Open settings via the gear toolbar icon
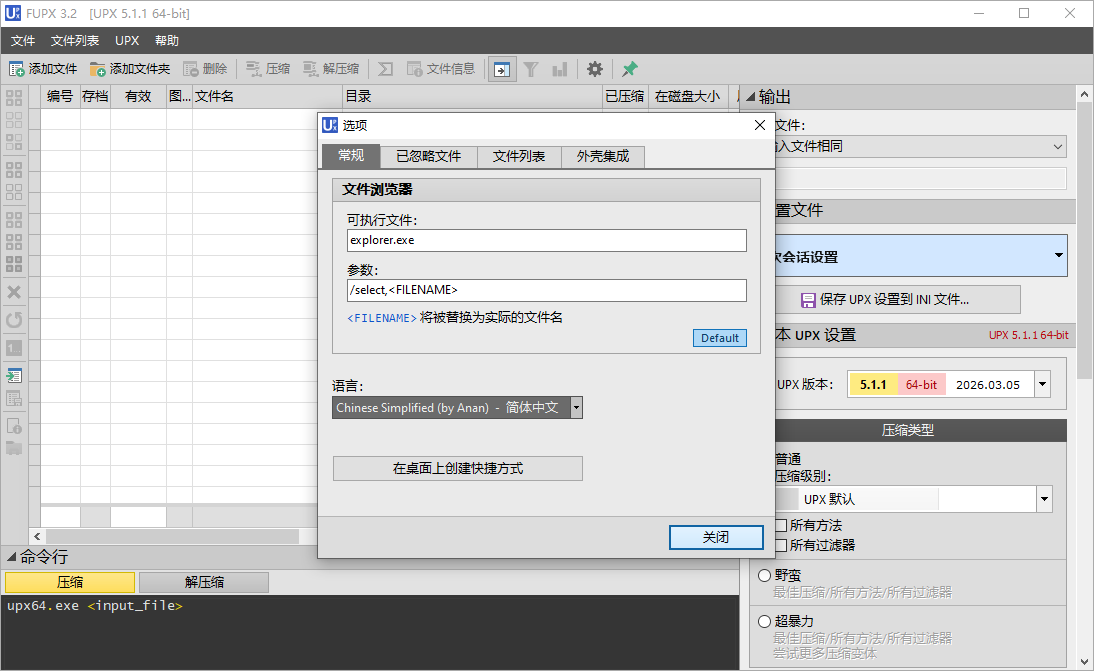Image resolution: width=1094 pixels, height=671 pixels. (x=594, y=69)
